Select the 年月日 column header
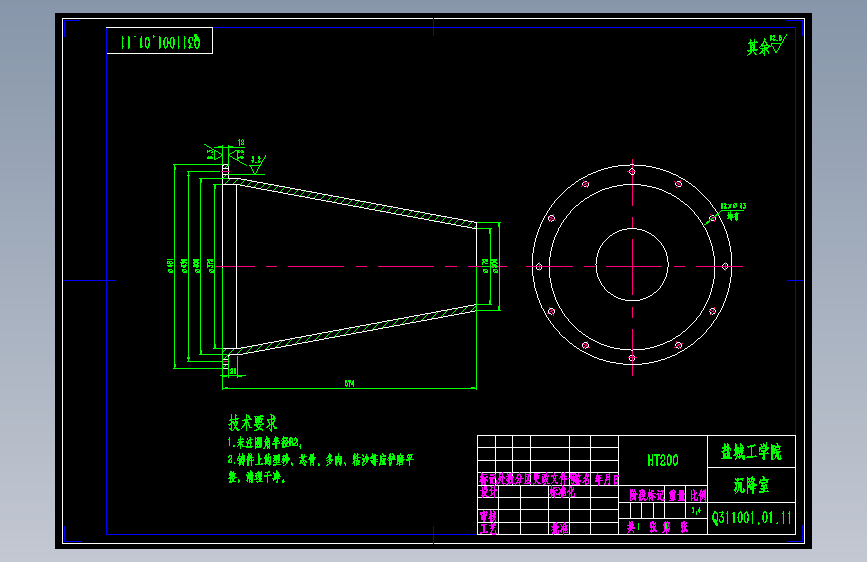Screen dimensions: 867x562 [607, 480]
